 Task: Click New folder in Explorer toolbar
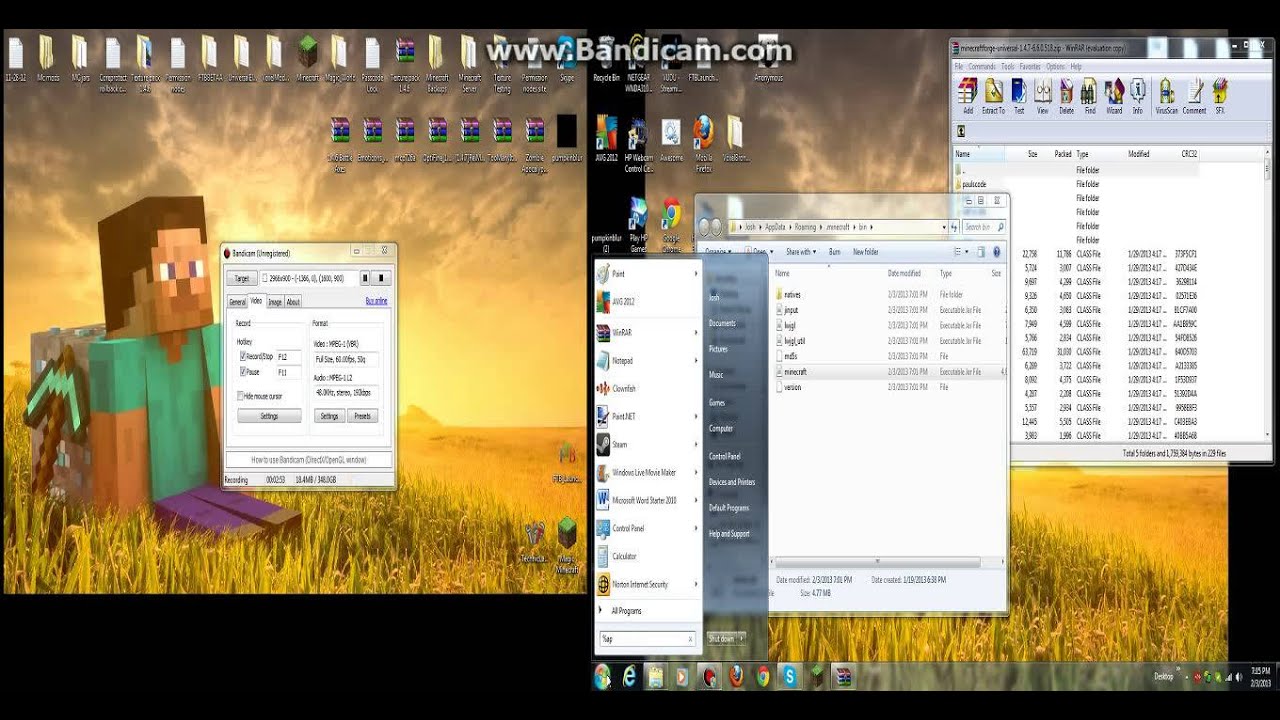[x=865, y=252]
